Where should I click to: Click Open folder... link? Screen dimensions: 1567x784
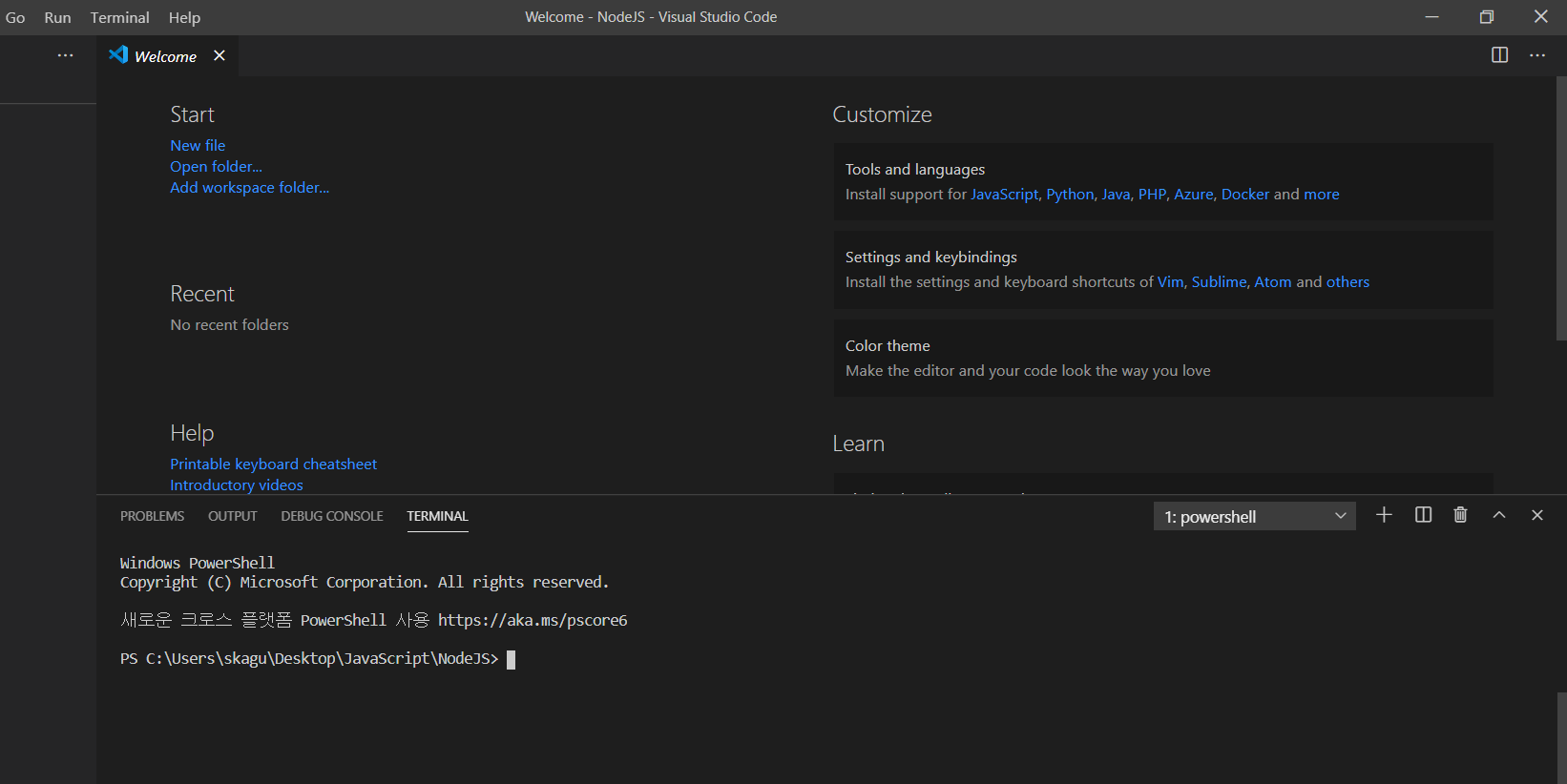216,166
